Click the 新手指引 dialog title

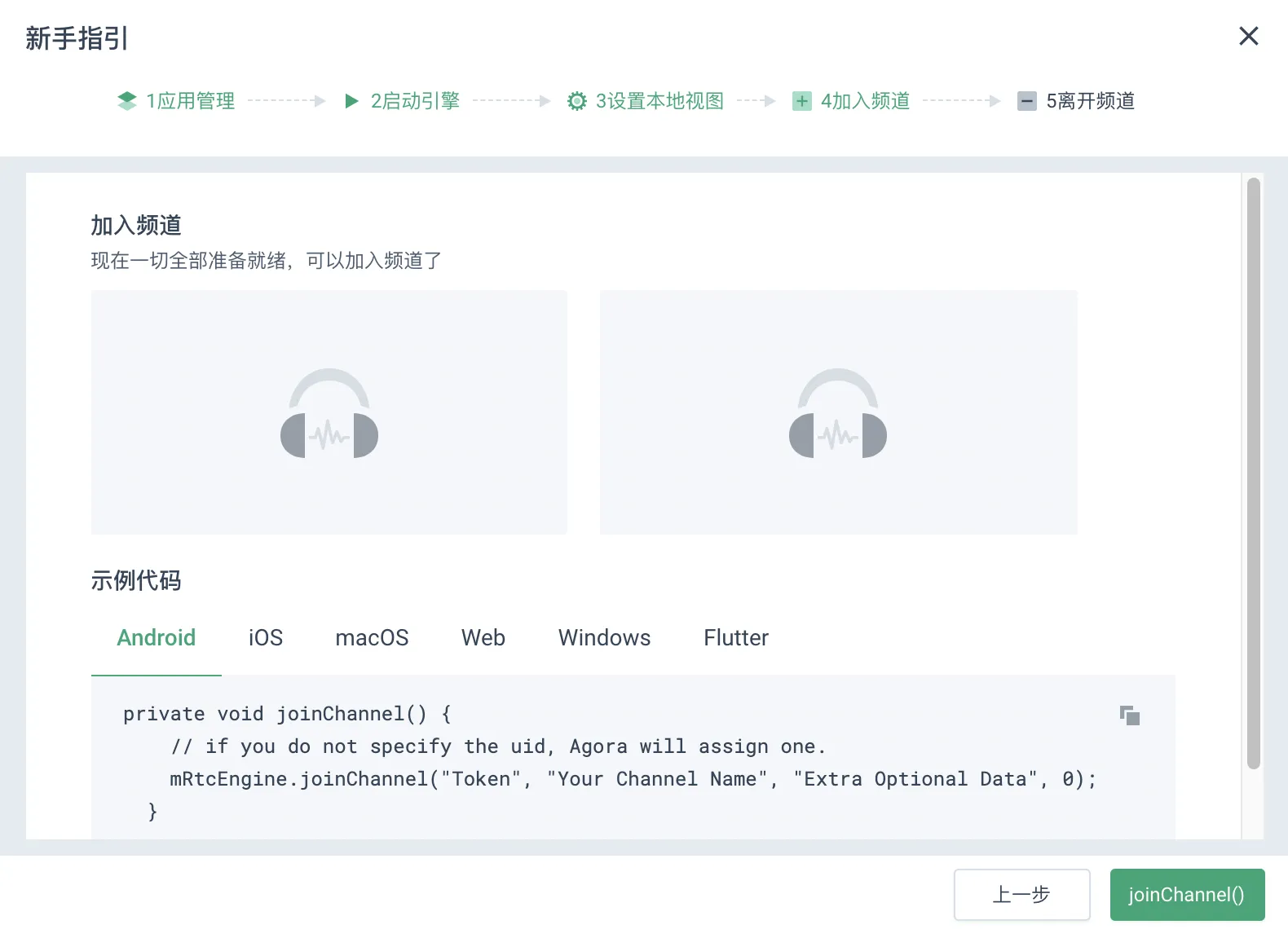[77, 38]
